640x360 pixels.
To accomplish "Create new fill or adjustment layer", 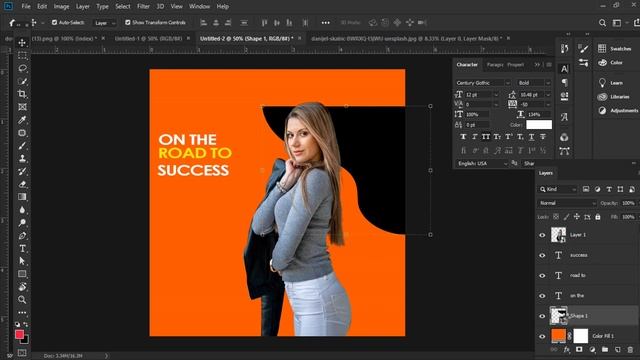I will pyautogui.click(x=592, y=350).
